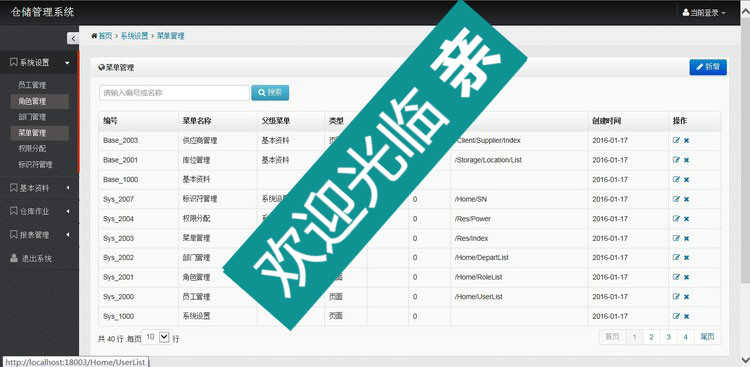Open 菜单管理 in the sidebar

click(x=39, y=133)
